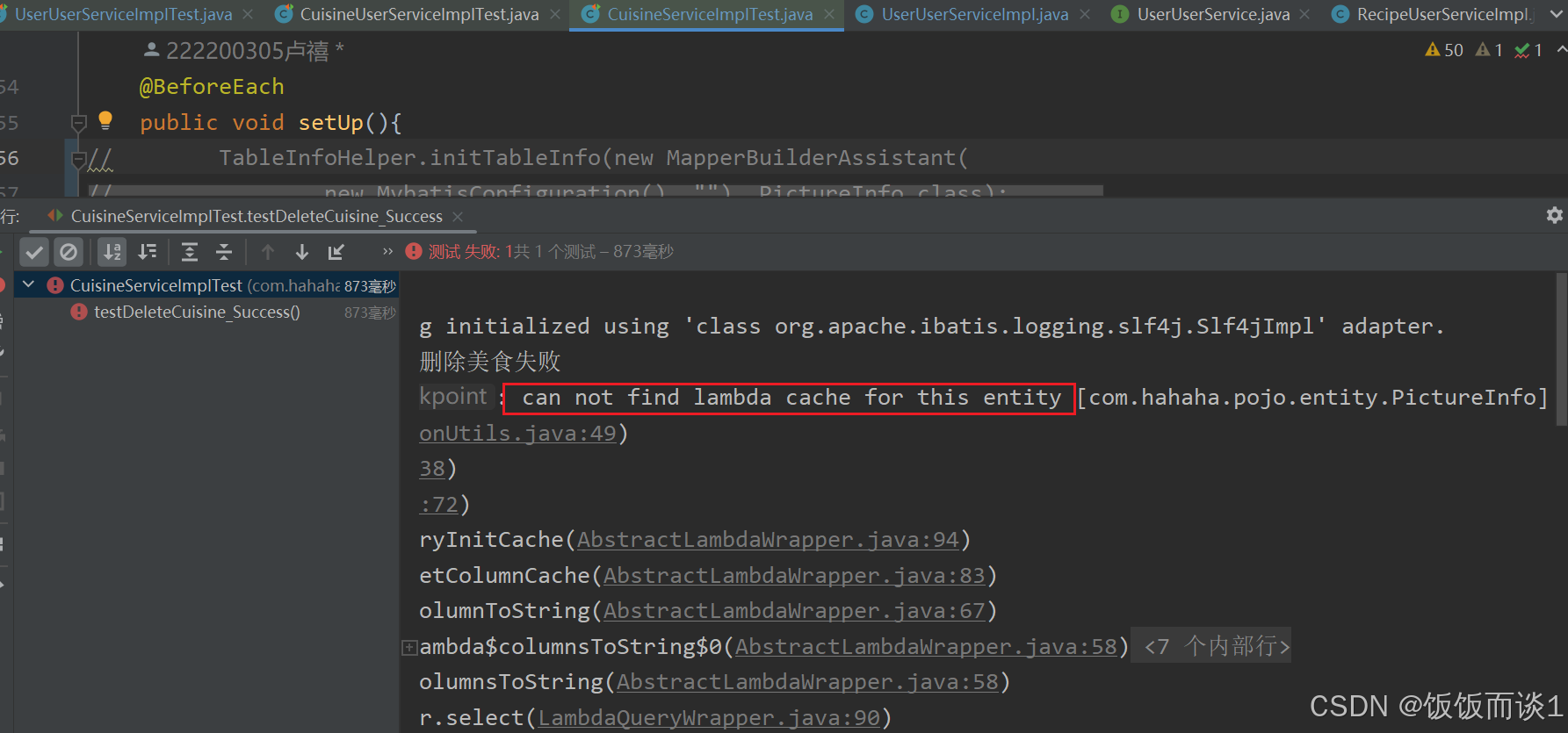Click the 删除美食失败 console line

tap(489, 362)
